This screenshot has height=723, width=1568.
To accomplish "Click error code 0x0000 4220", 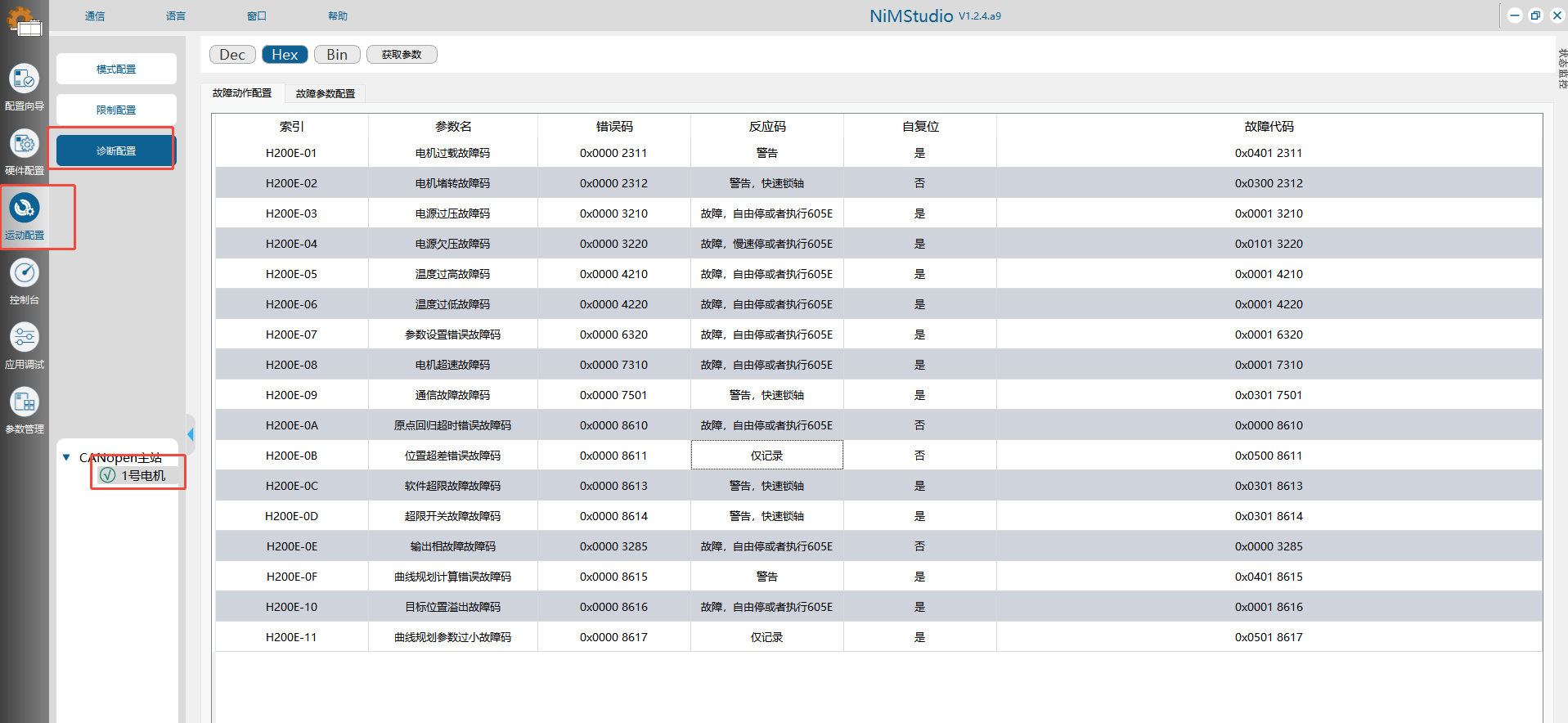I will [614, 303].
